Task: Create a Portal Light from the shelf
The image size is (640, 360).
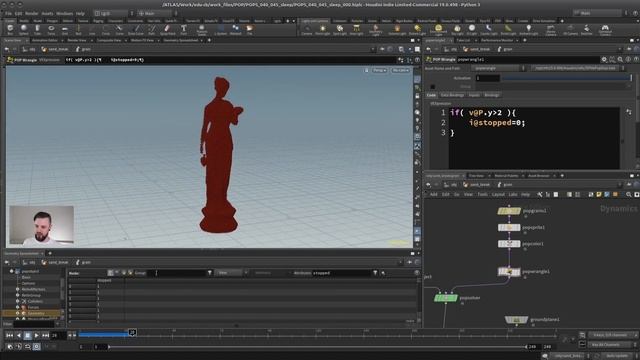Action: [x=508, y=29]
